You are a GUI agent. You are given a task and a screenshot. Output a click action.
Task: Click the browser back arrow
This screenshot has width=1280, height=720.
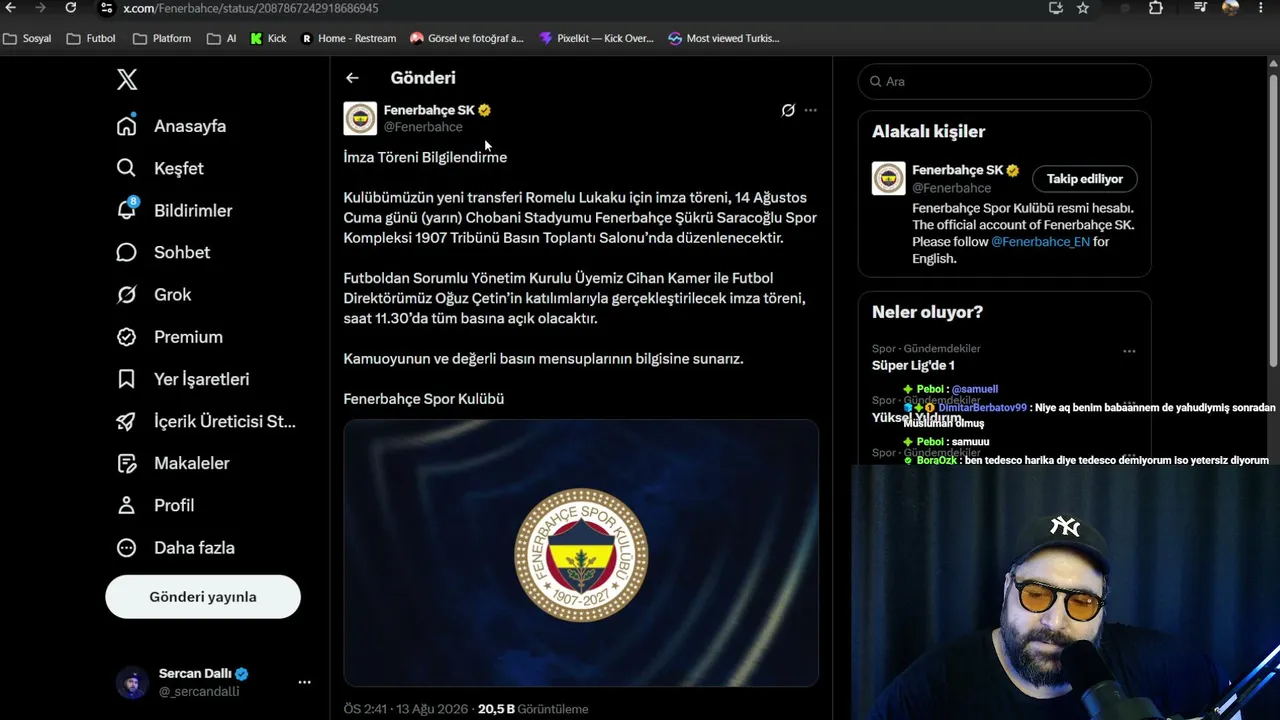click(11, 8)
